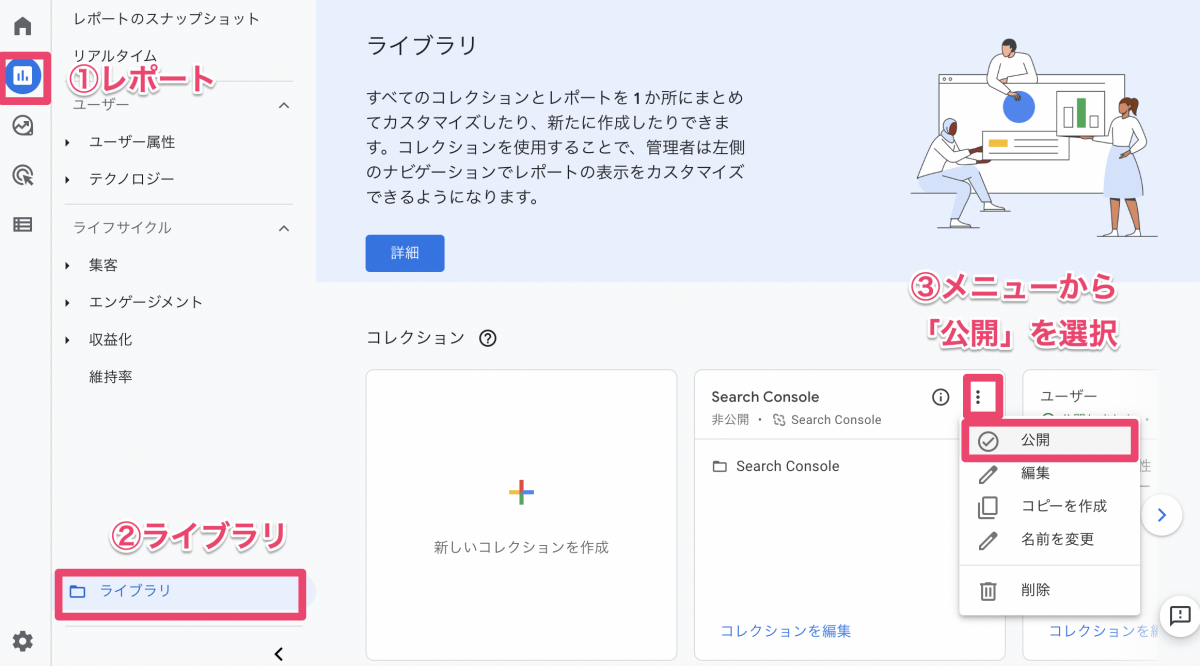Open the Reports icon in left rail
The width and height of the screenshot is (1200, 666).
(23, 75)
